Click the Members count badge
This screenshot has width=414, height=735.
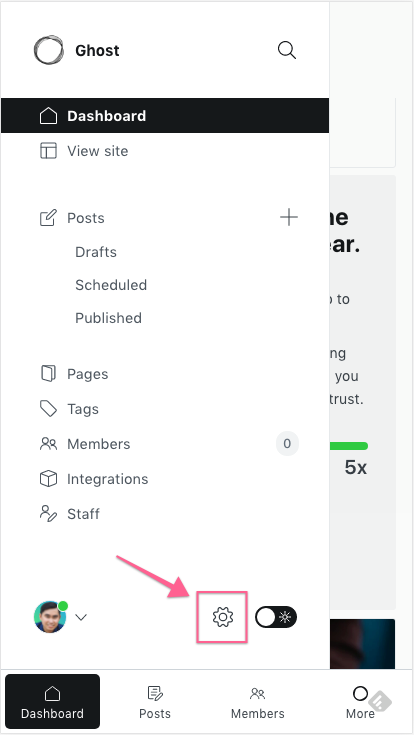(287, 443)
